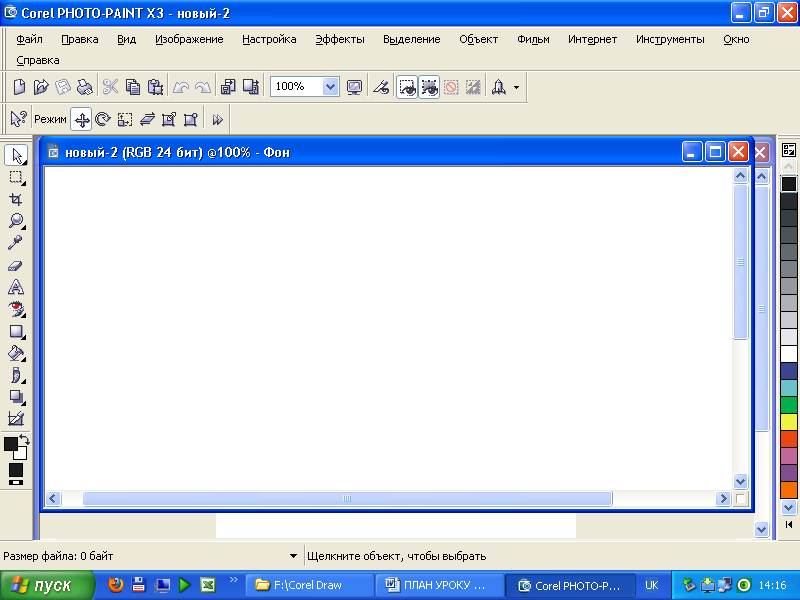This screenshot has height=600, width=800.
Task: Open the 100% zoom level dropdown
Action: click(331, 87)
